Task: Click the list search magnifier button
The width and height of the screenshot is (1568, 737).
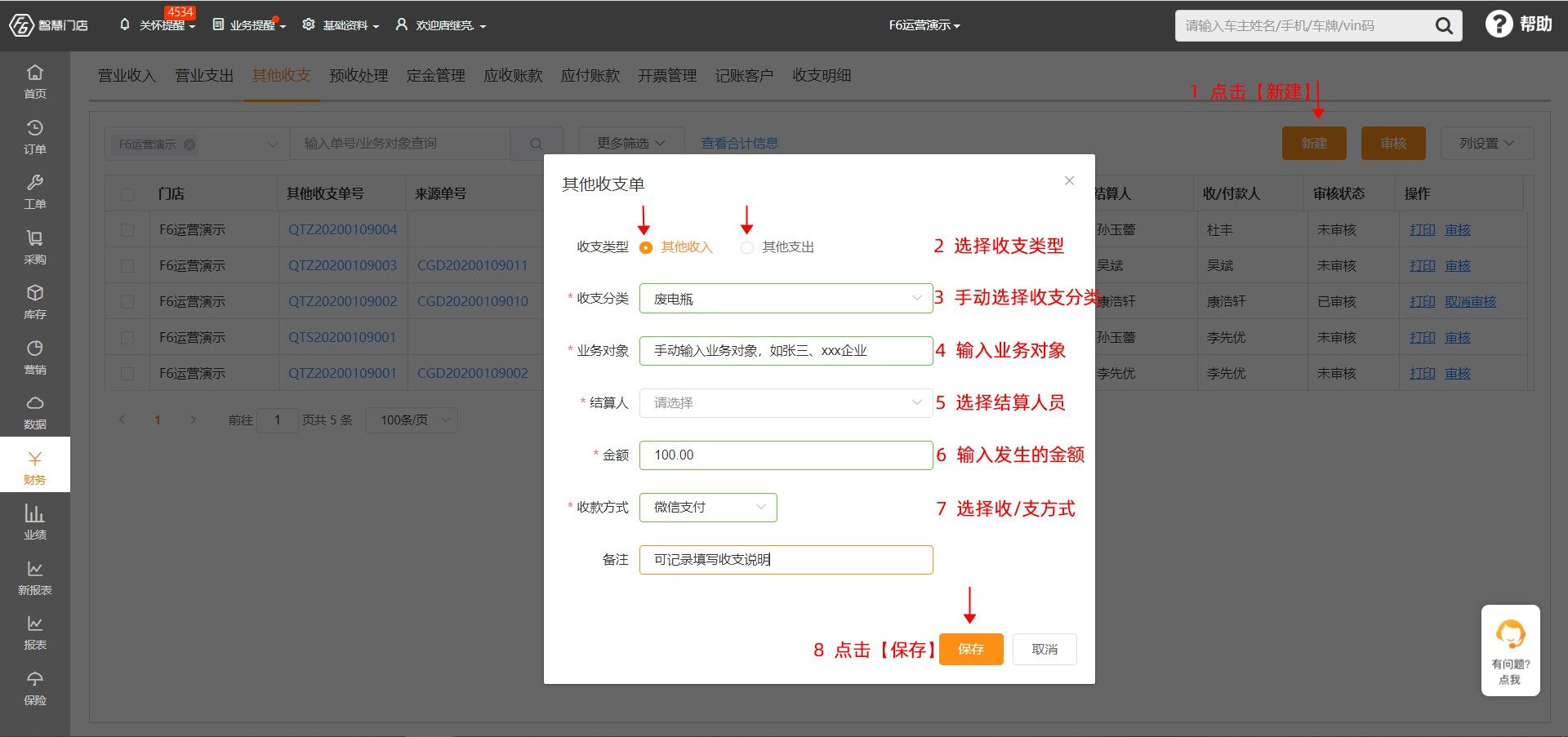Action: coord(536,144)
